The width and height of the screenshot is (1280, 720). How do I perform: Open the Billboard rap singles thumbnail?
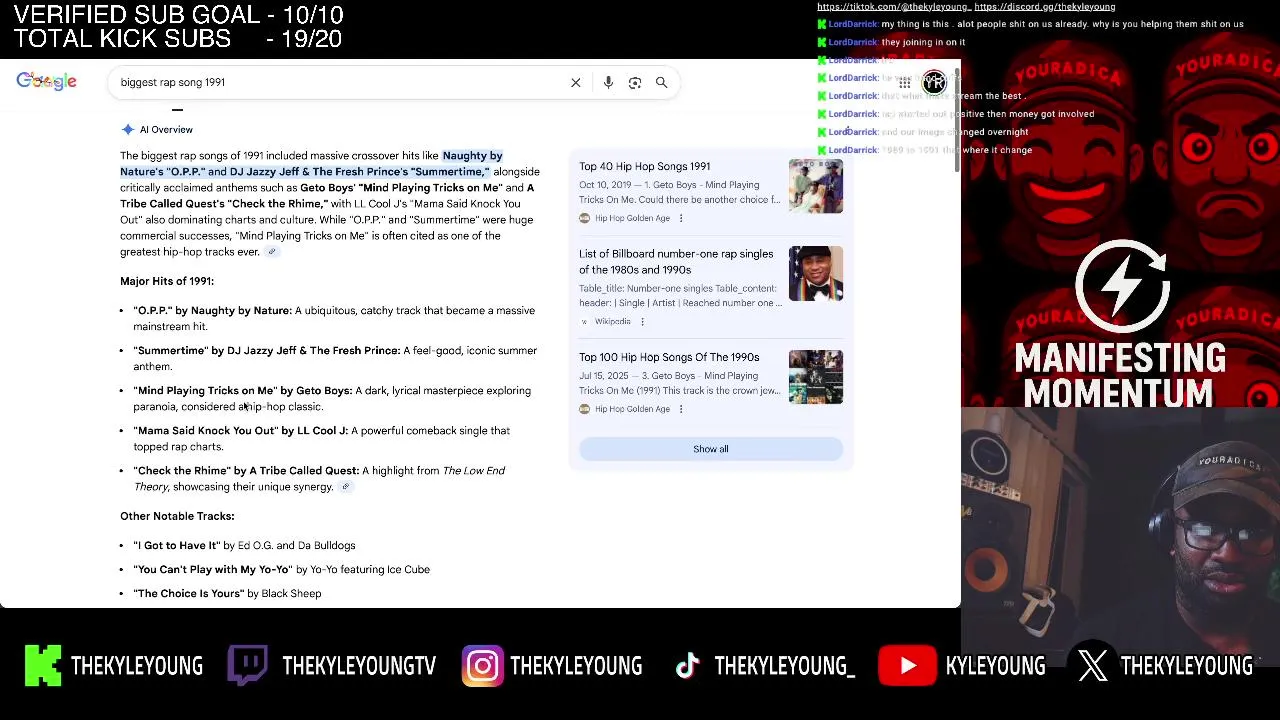[x=816, y=274]
